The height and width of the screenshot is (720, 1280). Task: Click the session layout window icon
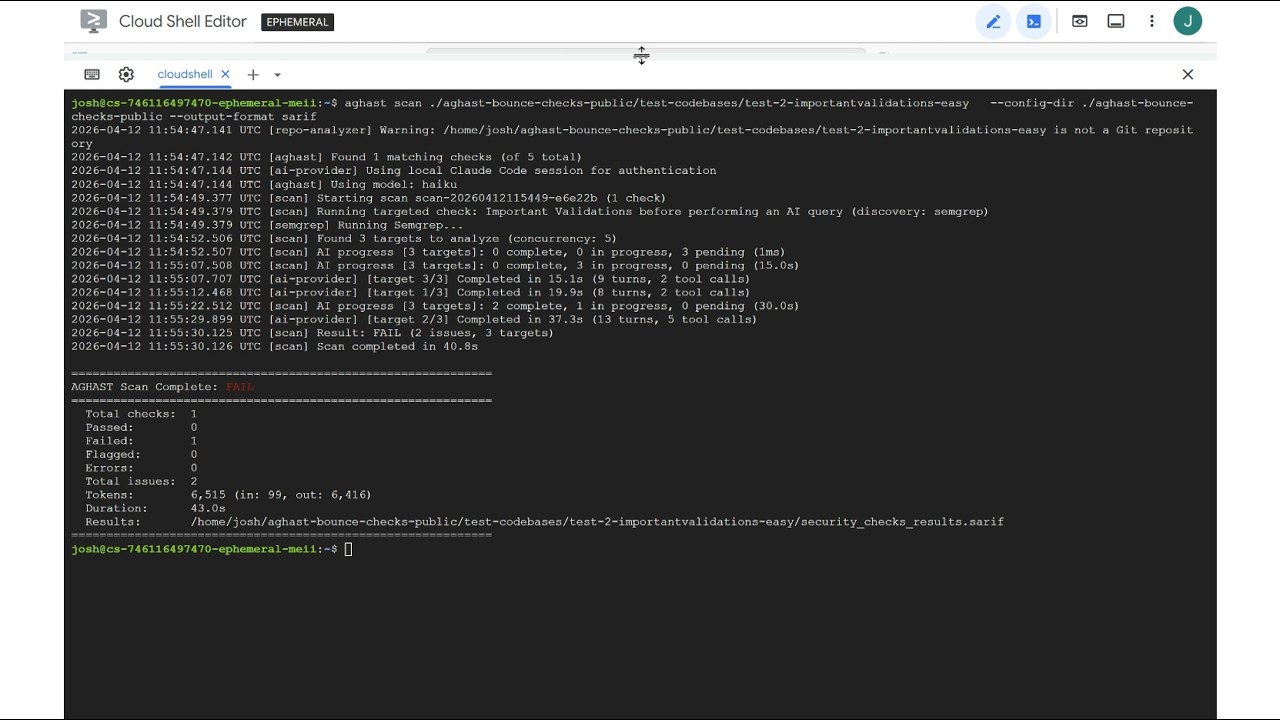(x=1116, y=21)
